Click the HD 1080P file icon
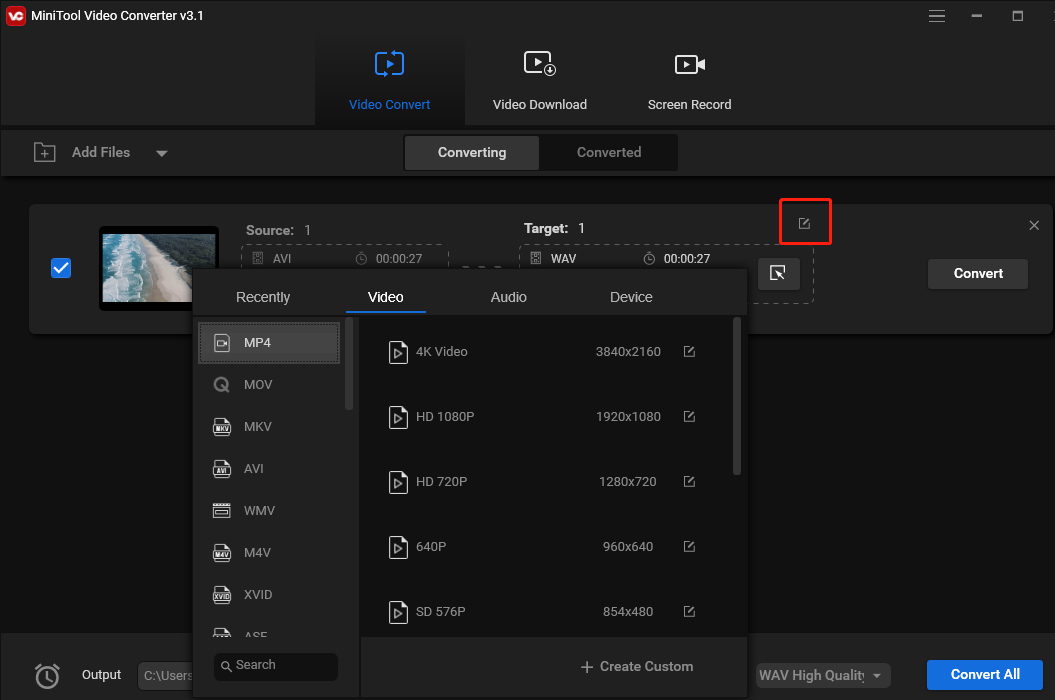Image resolution: width=1055 pixels, height=700 pixels. 398,417
